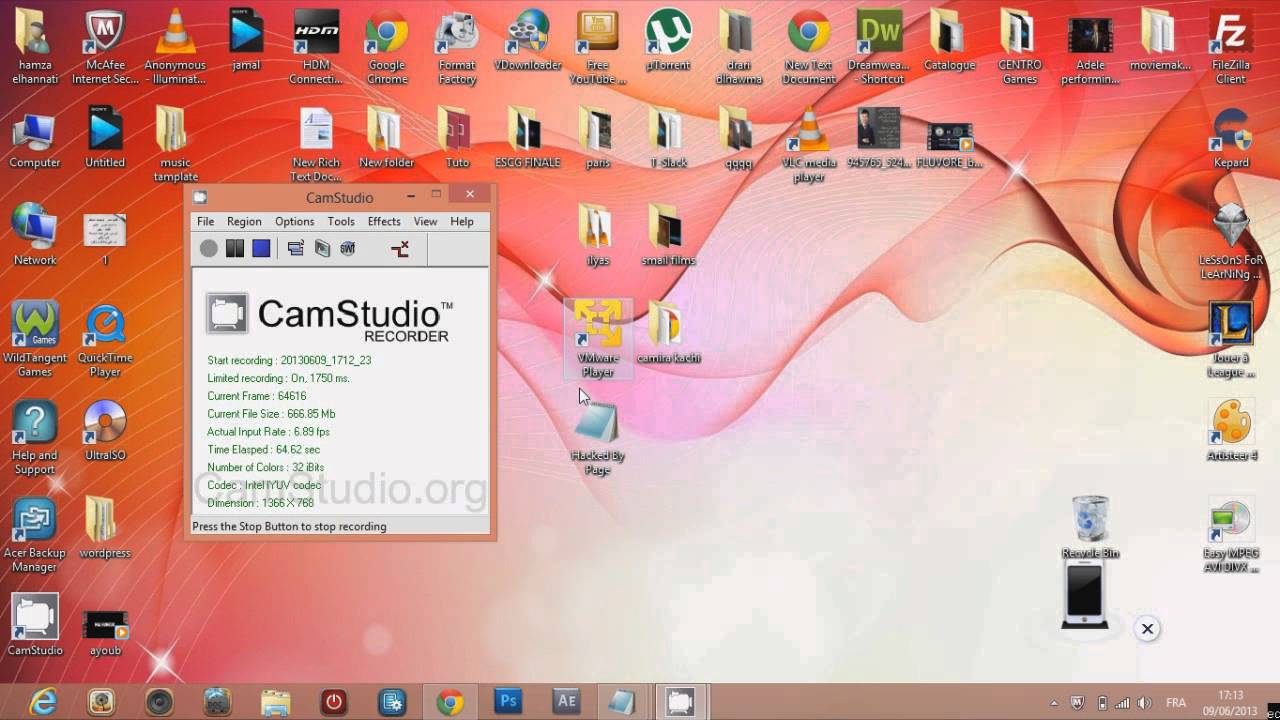The width and height of the screenshot is (1280, 720).
Task: Select the League of Legends desktop icon
Action: [x=1231, y=340]
